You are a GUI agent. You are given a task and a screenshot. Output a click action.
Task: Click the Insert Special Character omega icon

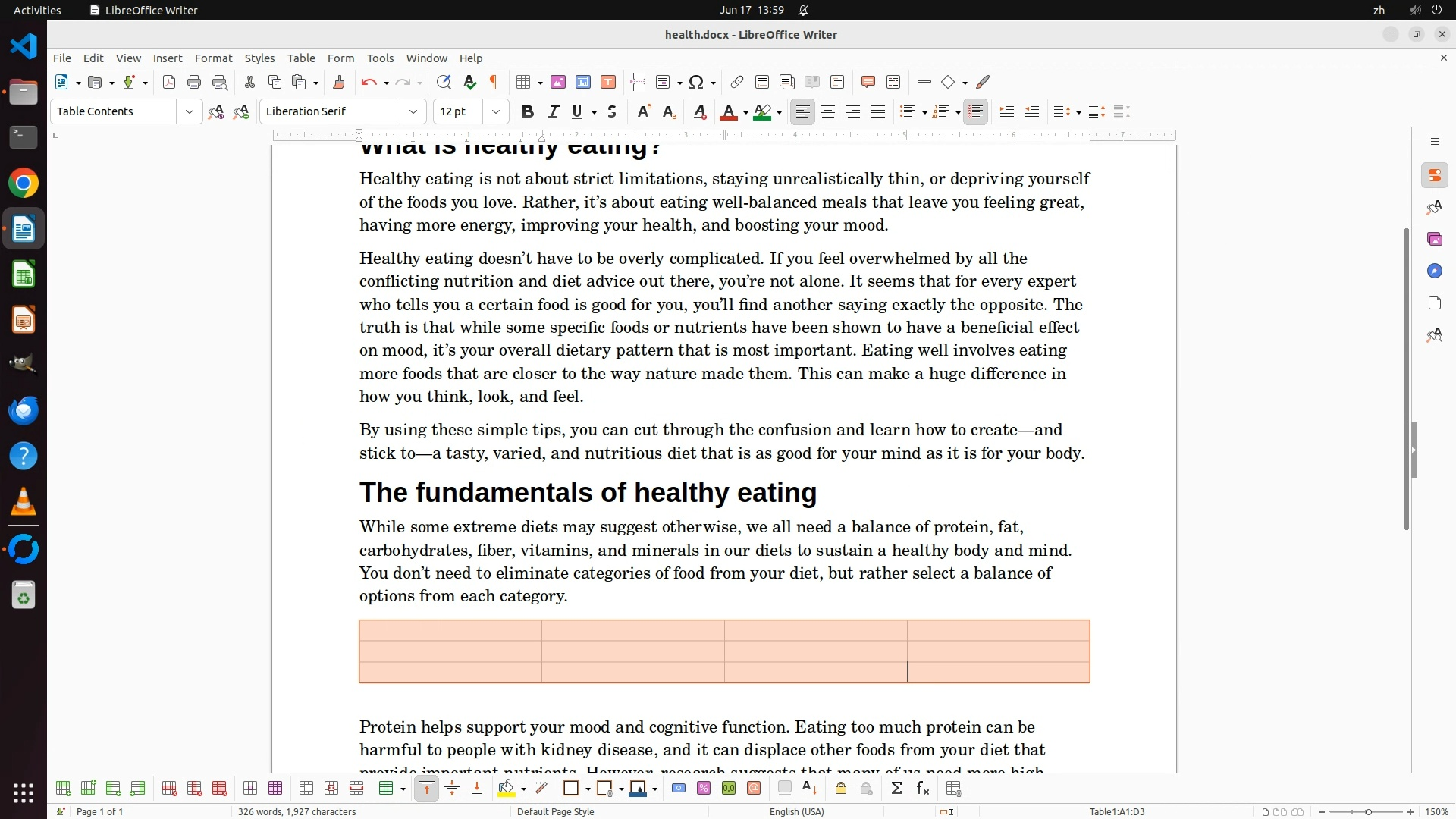tap(696, 82)
